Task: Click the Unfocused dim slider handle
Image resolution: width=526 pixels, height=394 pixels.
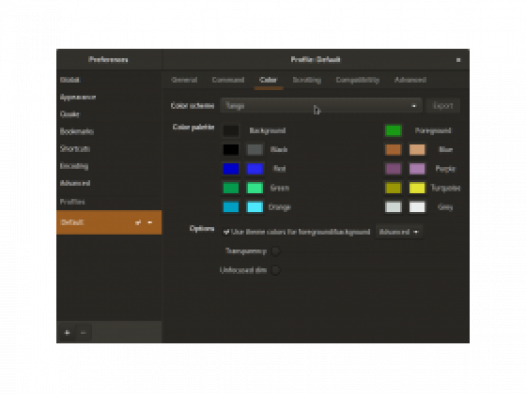Action: 275,270
